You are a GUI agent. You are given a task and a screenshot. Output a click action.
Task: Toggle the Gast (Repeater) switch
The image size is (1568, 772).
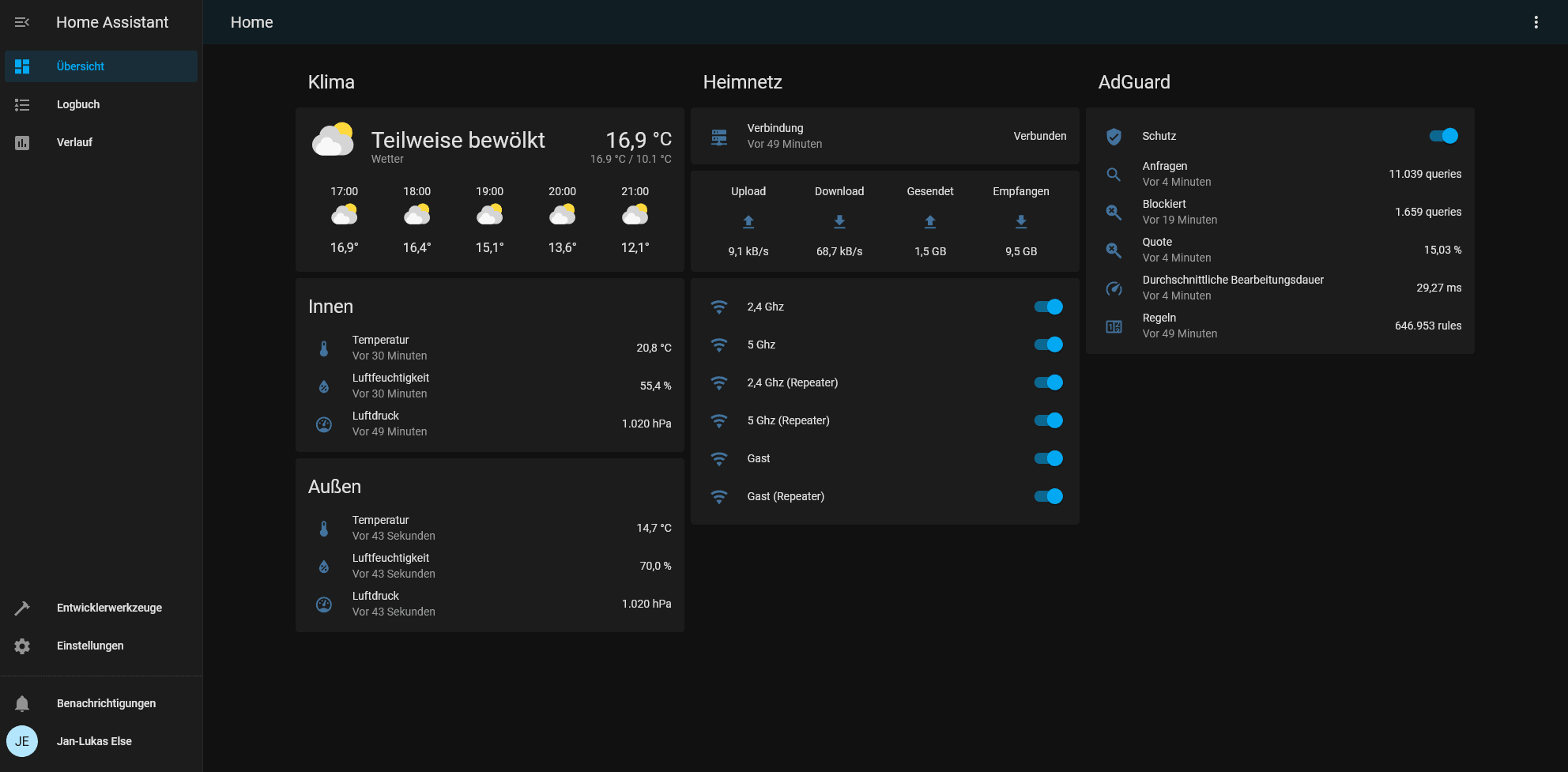click(x=1049, y=496)
